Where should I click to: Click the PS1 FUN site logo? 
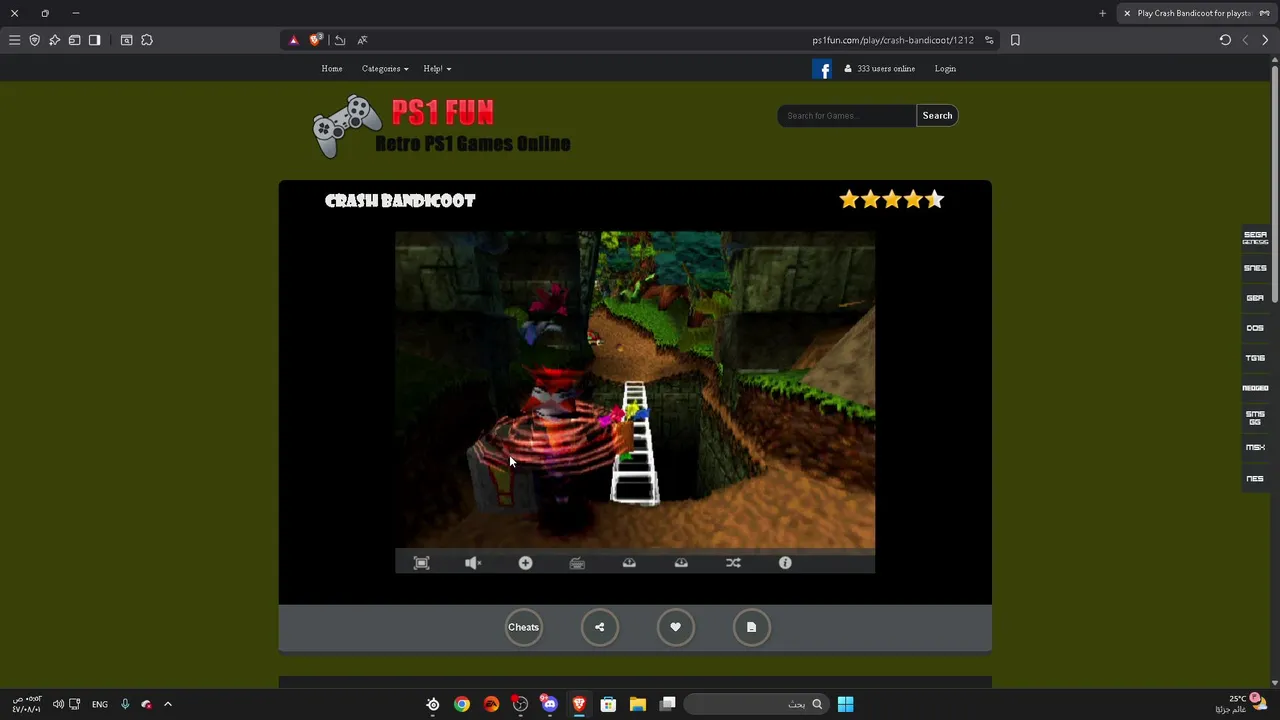pyautogui.click(x=441, y=127)
